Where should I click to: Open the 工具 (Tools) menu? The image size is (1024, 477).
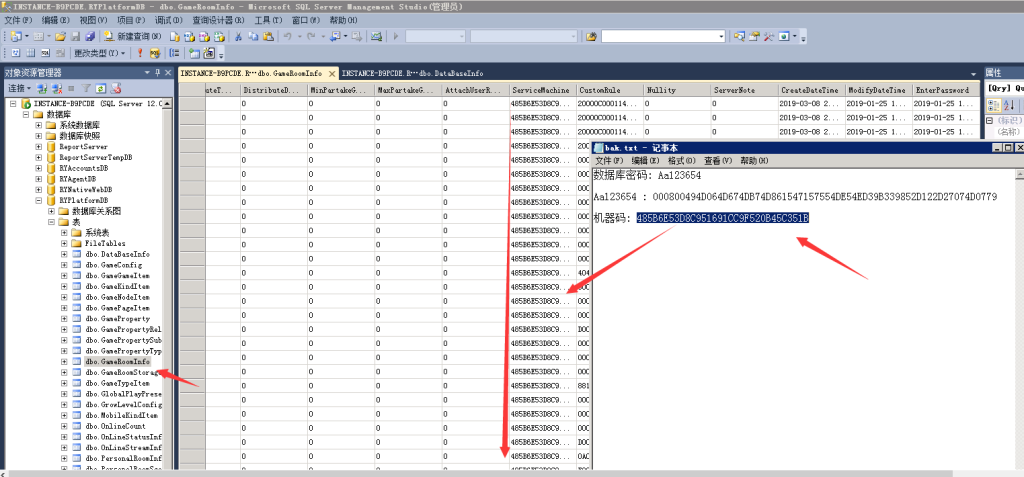click(266, 20)
